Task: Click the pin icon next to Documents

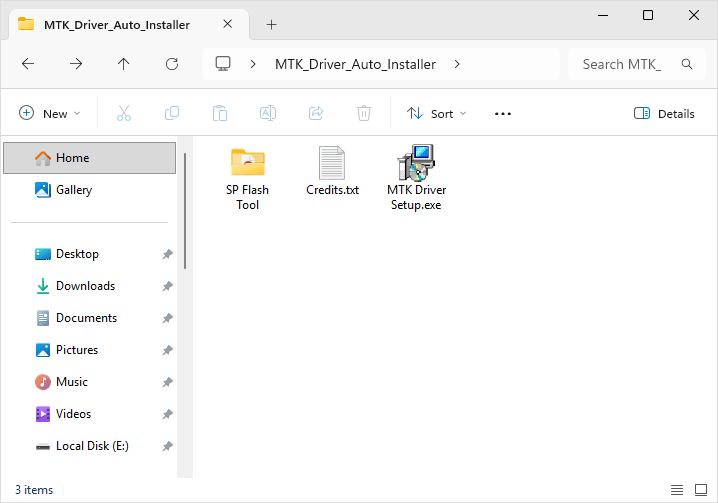Action: click(x=168, y=318)
